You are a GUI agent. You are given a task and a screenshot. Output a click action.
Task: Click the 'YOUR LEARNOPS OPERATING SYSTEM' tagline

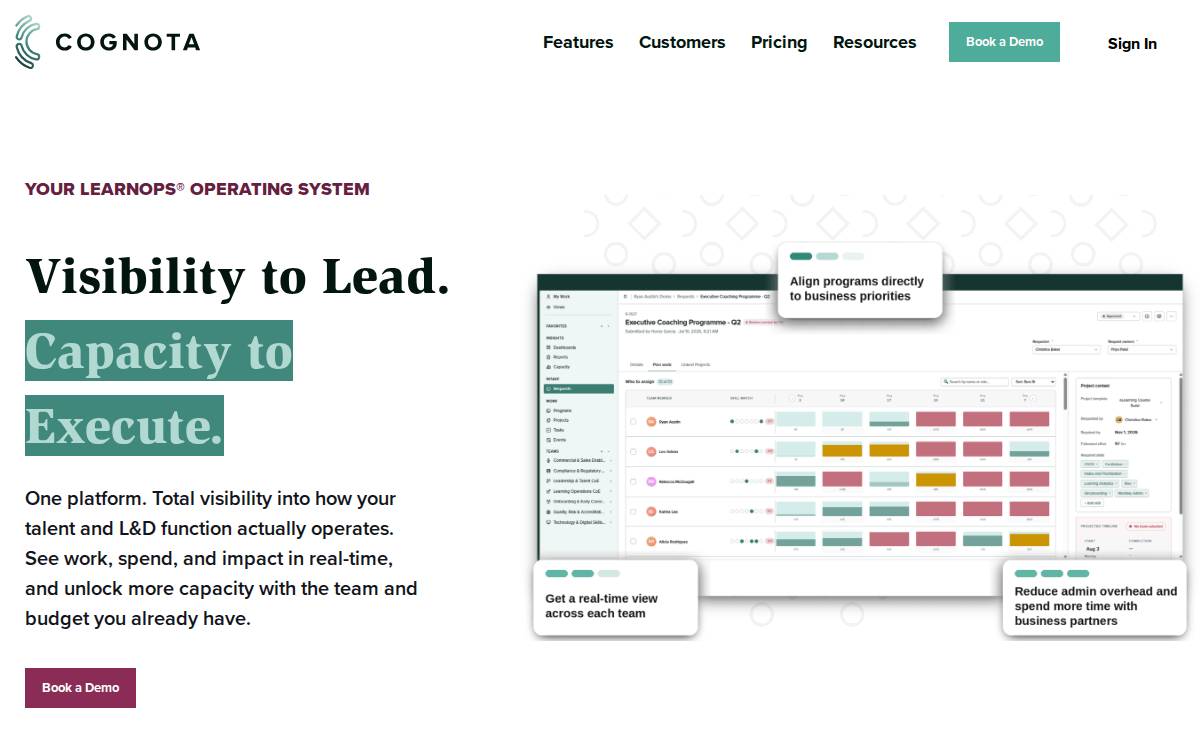click(x=197, y=189)
